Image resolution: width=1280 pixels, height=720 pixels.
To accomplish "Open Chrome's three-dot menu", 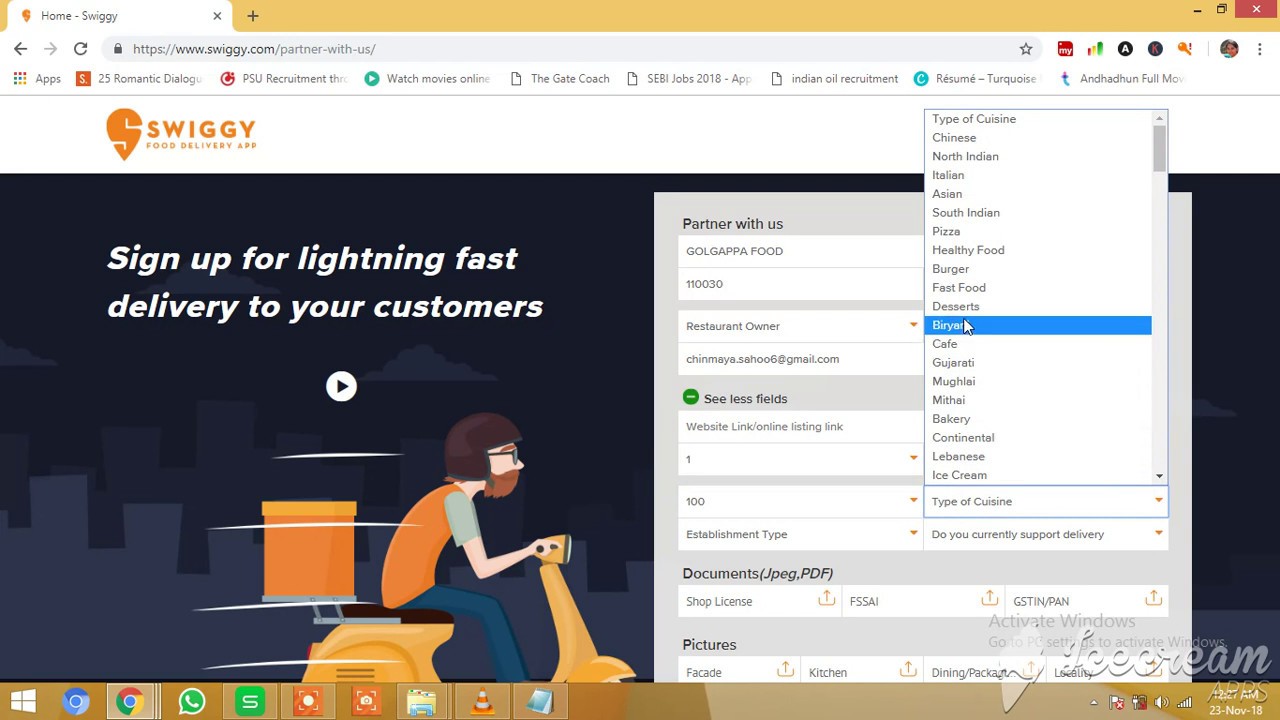I will (1259, 49).
